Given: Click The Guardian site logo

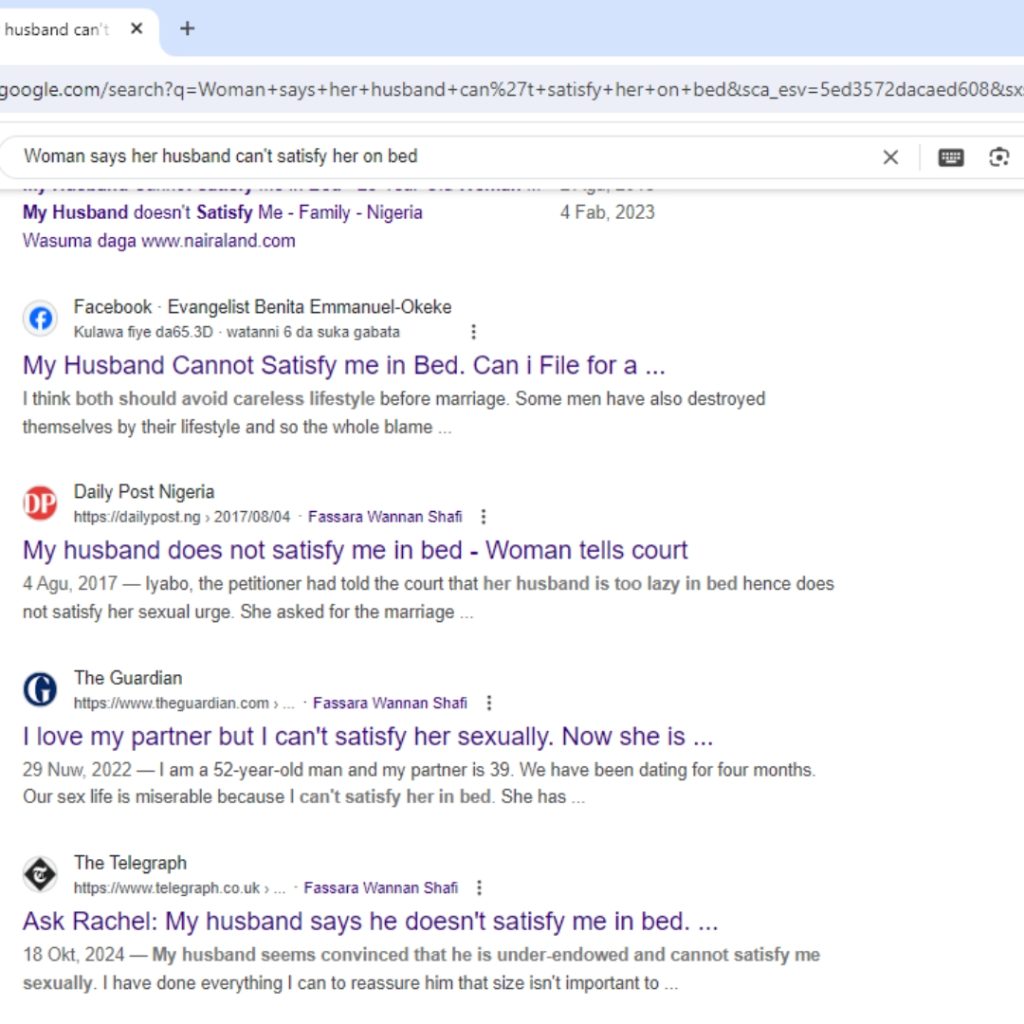Looking at the screenshot, I should [x=40, y=690].
